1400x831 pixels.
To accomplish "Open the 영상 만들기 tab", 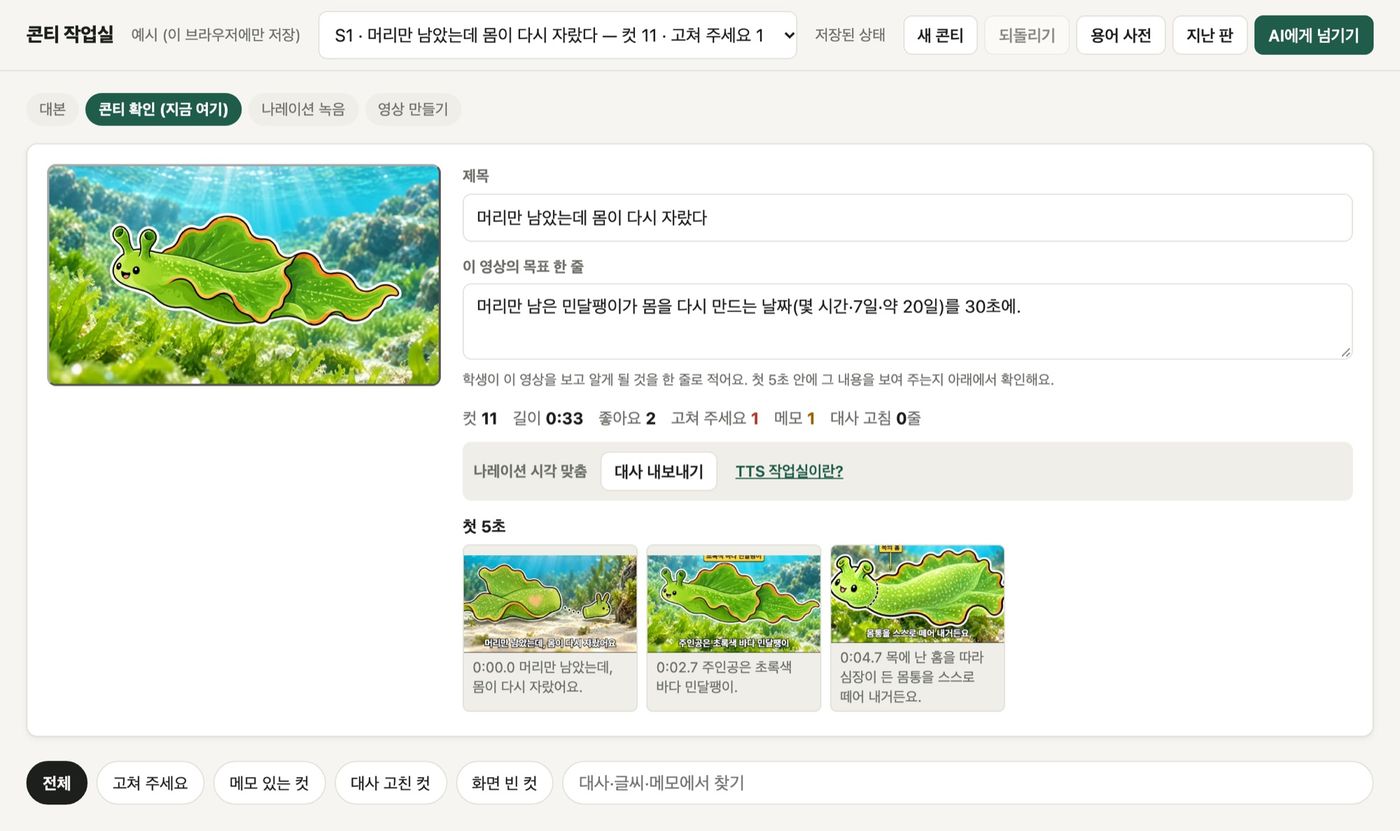I will click(413, 109).
